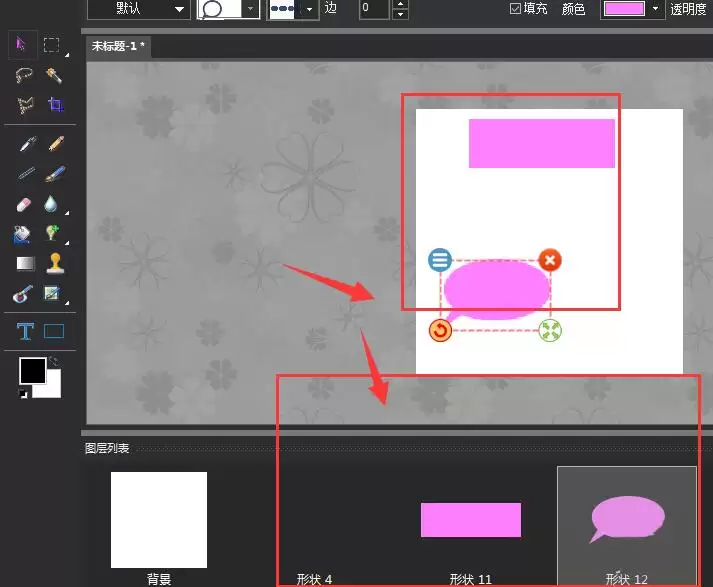Choose the magic wand tool
The width and height of the screenshot is (713, 587).
(x=54, y=75)
